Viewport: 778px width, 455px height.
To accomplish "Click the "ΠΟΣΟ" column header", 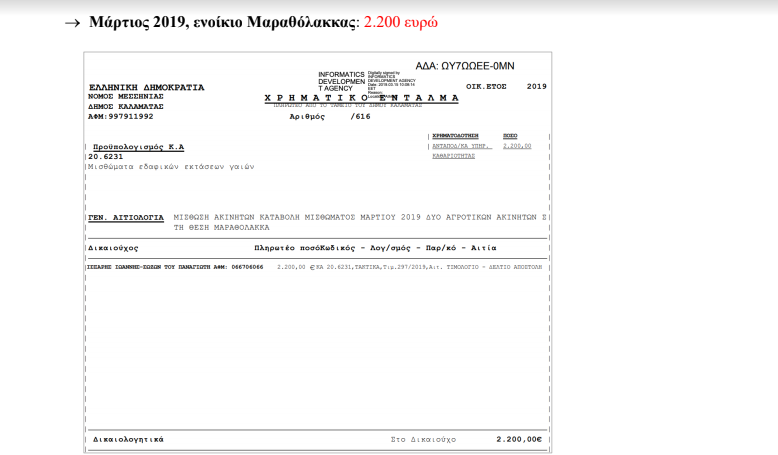I will [510, 135].
